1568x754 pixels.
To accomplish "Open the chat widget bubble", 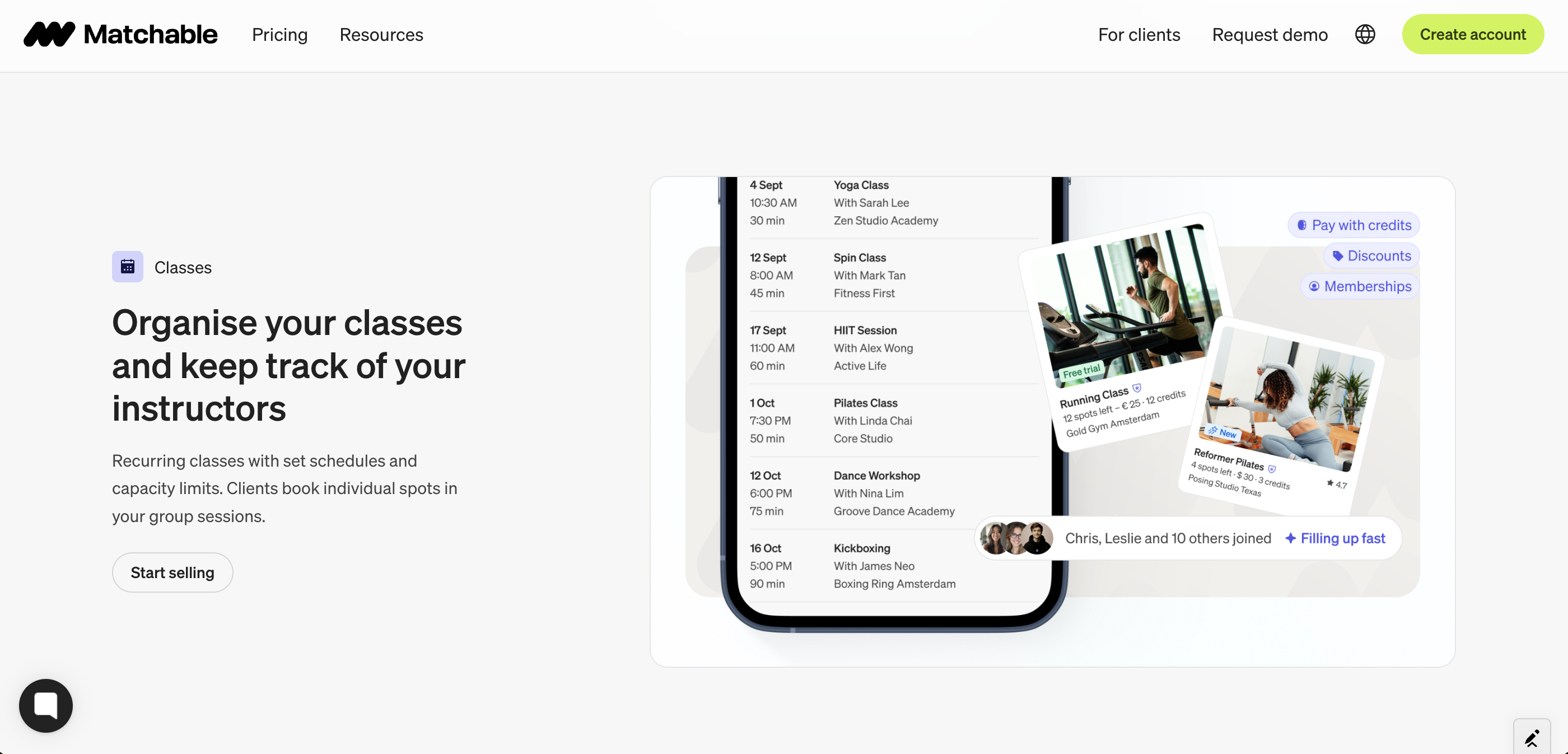I will (46, 705).
